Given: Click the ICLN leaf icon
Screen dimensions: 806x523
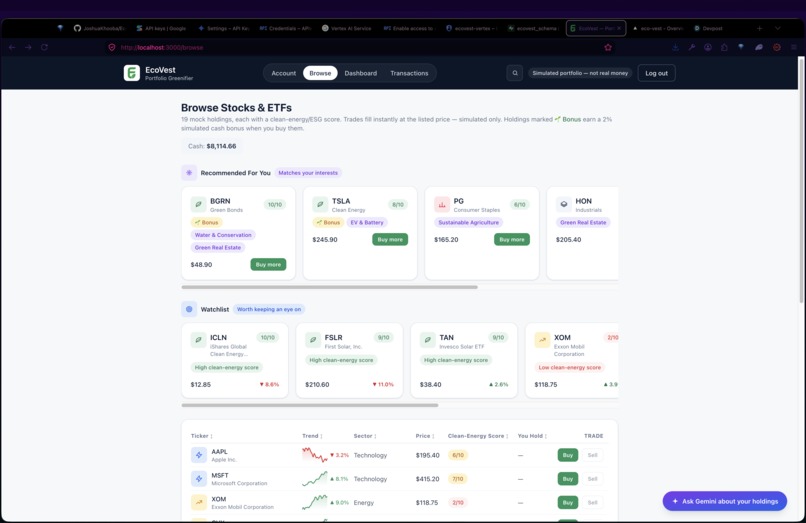Looking at the screenshot, I should click(x=198, y=340).
